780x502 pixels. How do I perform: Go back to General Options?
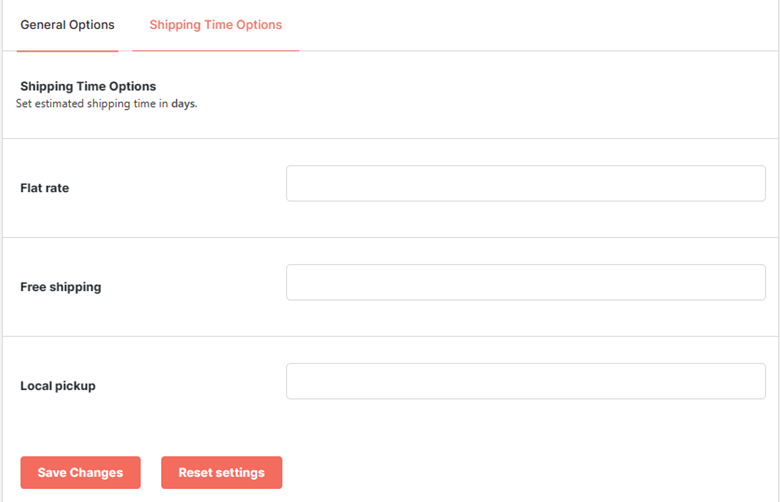pos(67,25)
